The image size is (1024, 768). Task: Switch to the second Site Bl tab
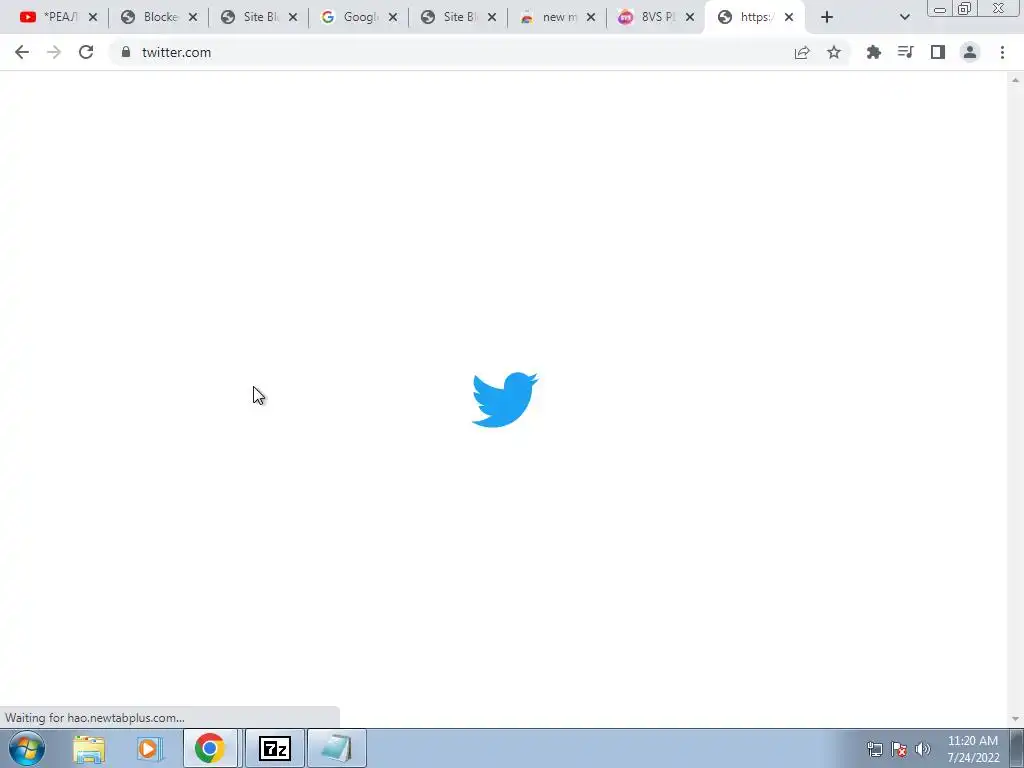click(452, 17)
